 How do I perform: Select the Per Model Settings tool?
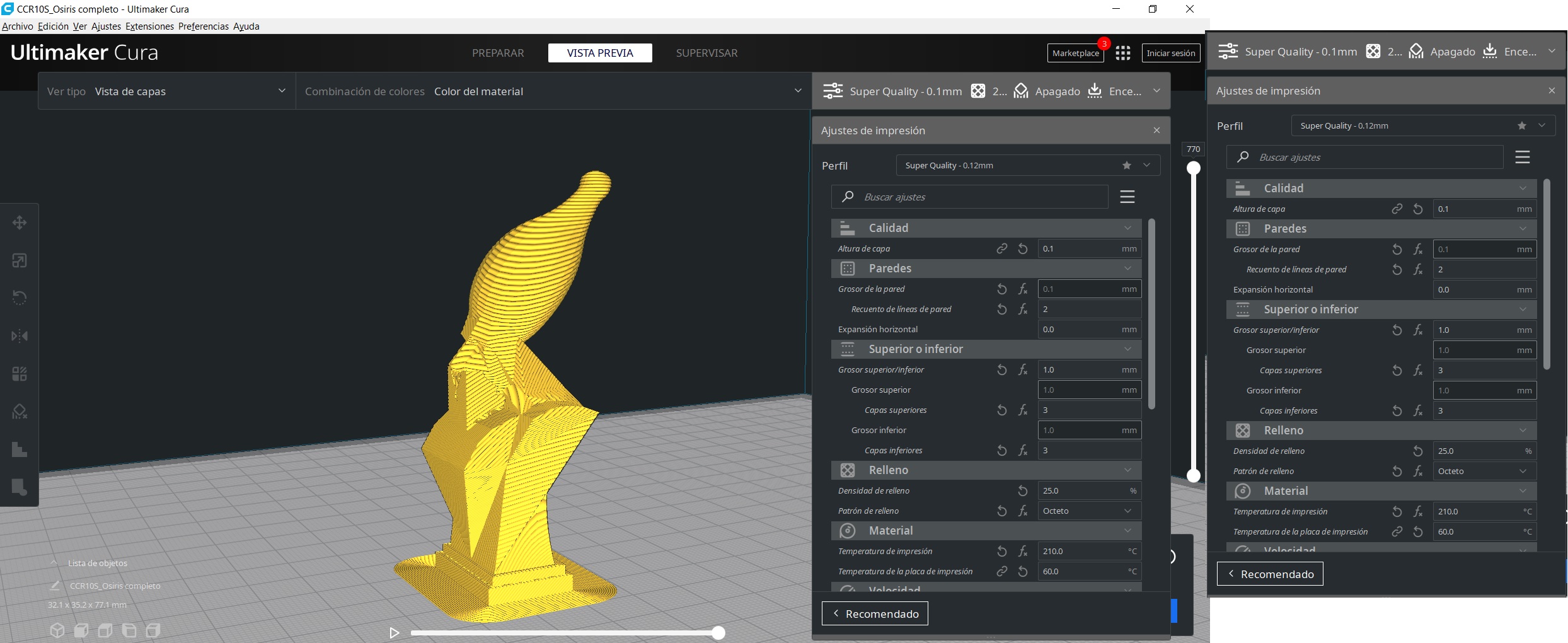pyautogui.click(x=20, y=374)
